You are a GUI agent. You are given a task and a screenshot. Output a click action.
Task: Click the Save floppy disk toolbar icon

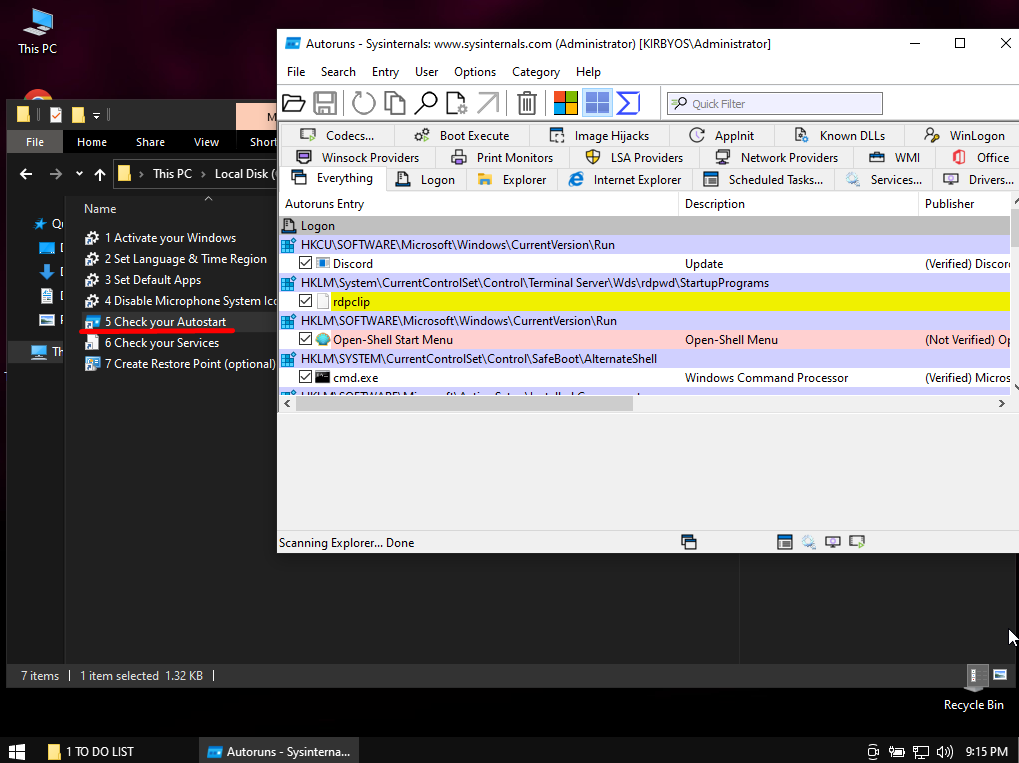coord(325,103)
